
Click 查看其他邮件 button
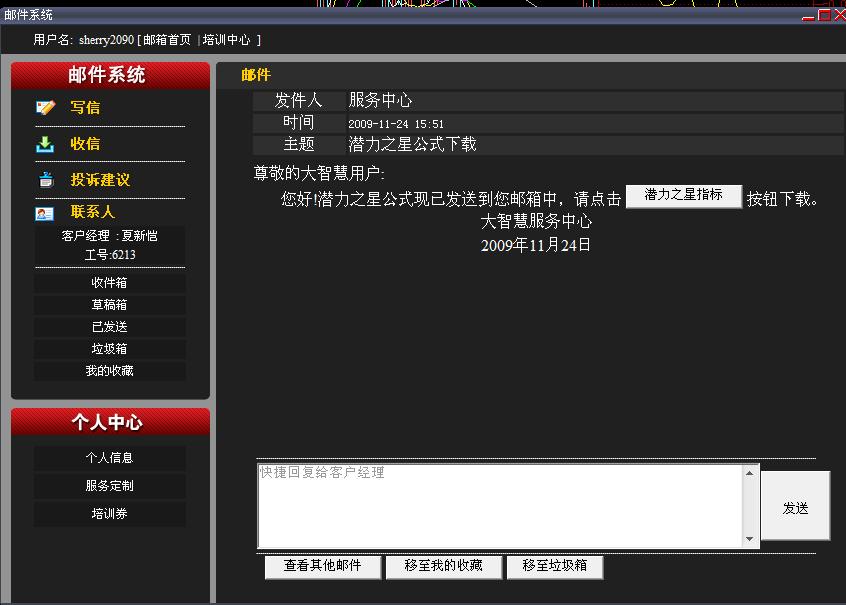tap(323, 566)
